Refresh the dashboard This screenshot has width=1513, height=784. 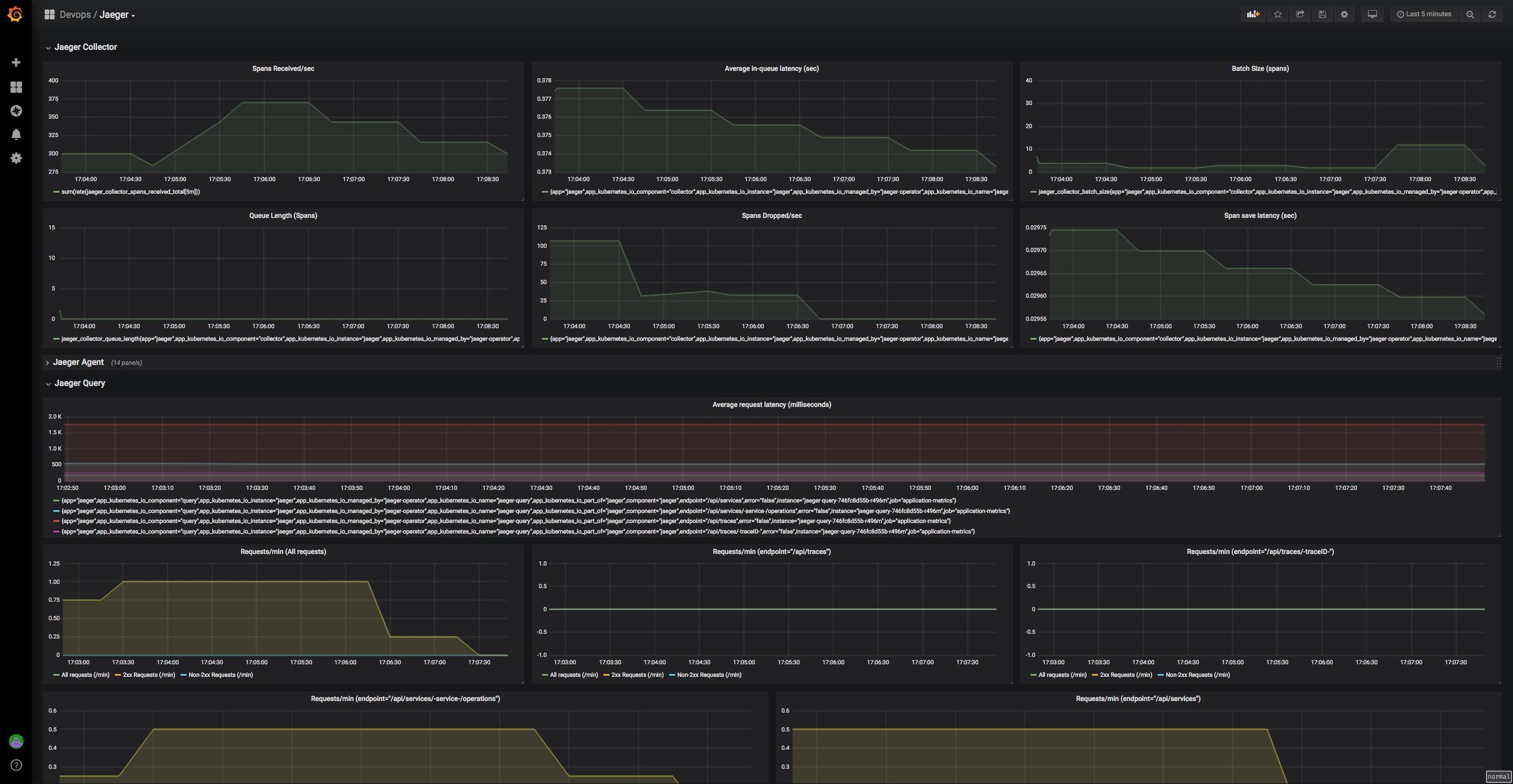(x=1492, y=15)
